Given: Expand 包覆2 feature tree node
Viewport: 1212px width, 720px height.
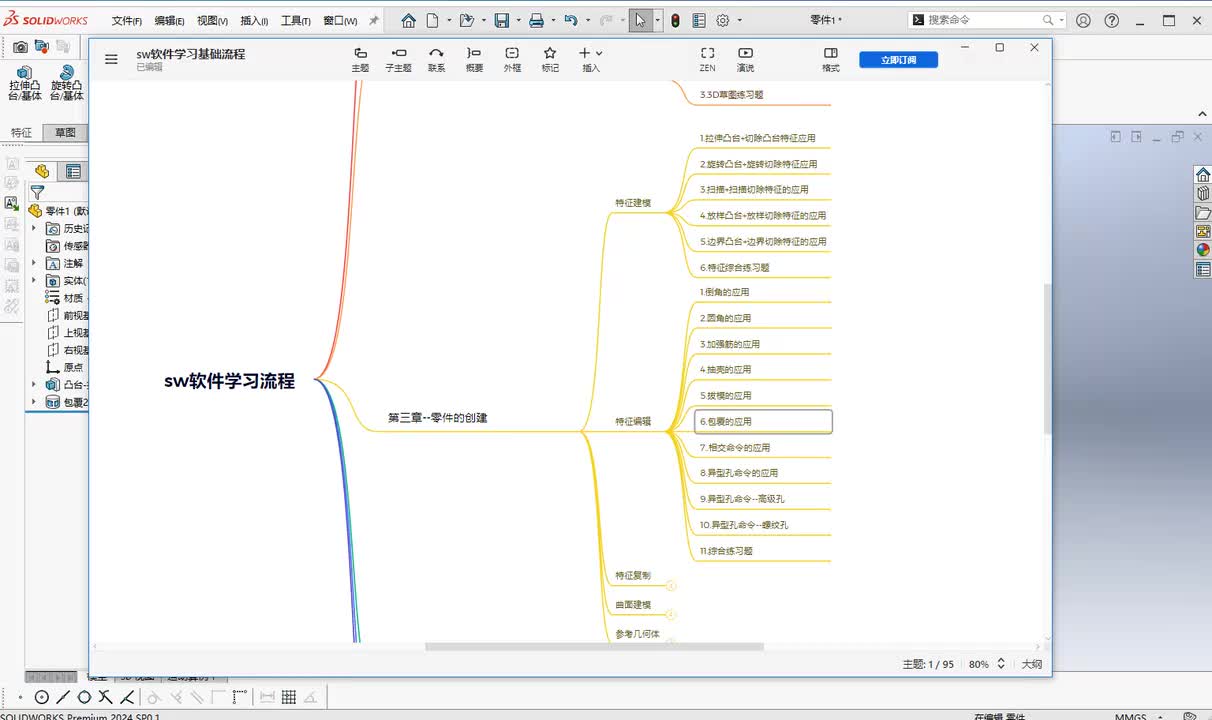Looking at the screenshot, I should click(x=34, y=402).
